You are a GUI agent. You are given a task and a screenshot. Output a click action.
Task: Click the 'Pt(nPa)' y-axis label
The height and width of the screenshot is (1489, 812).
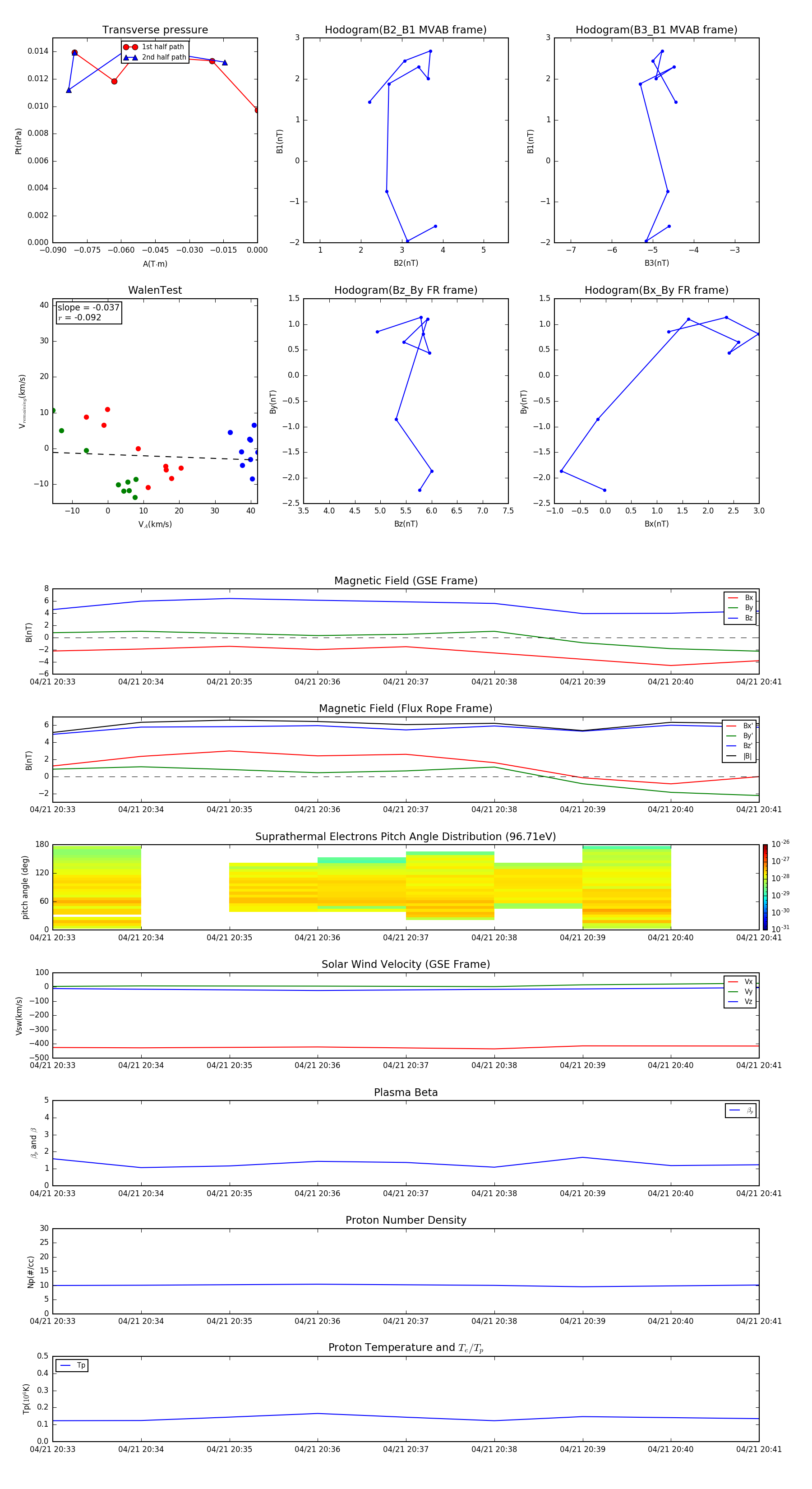coord(18,141)
